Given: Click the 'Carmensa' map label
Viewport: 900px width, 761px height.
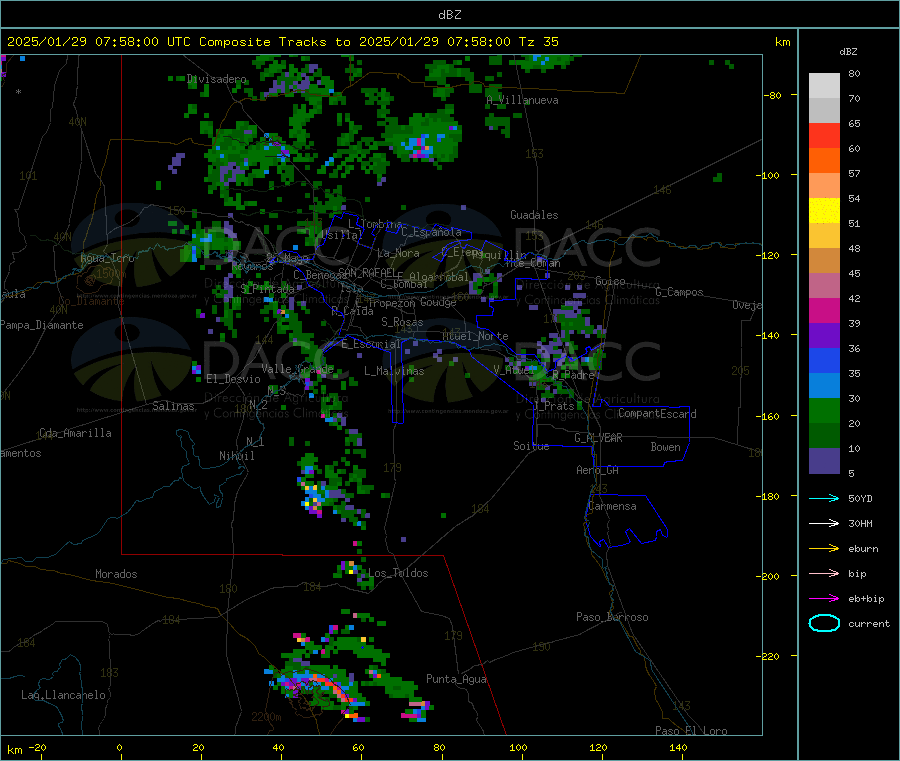Looking at the screenshot, I should [x=612, y=507].
